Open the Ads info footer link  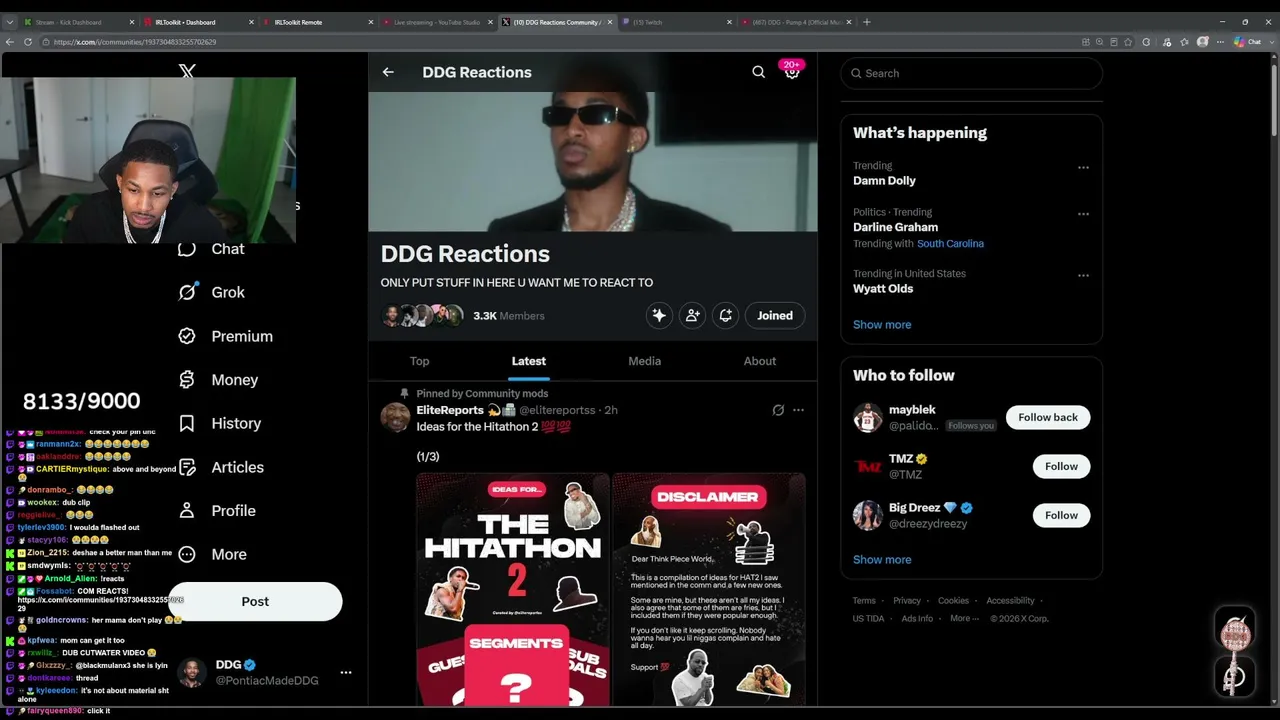pyautogui.click(x=917, y=618)
